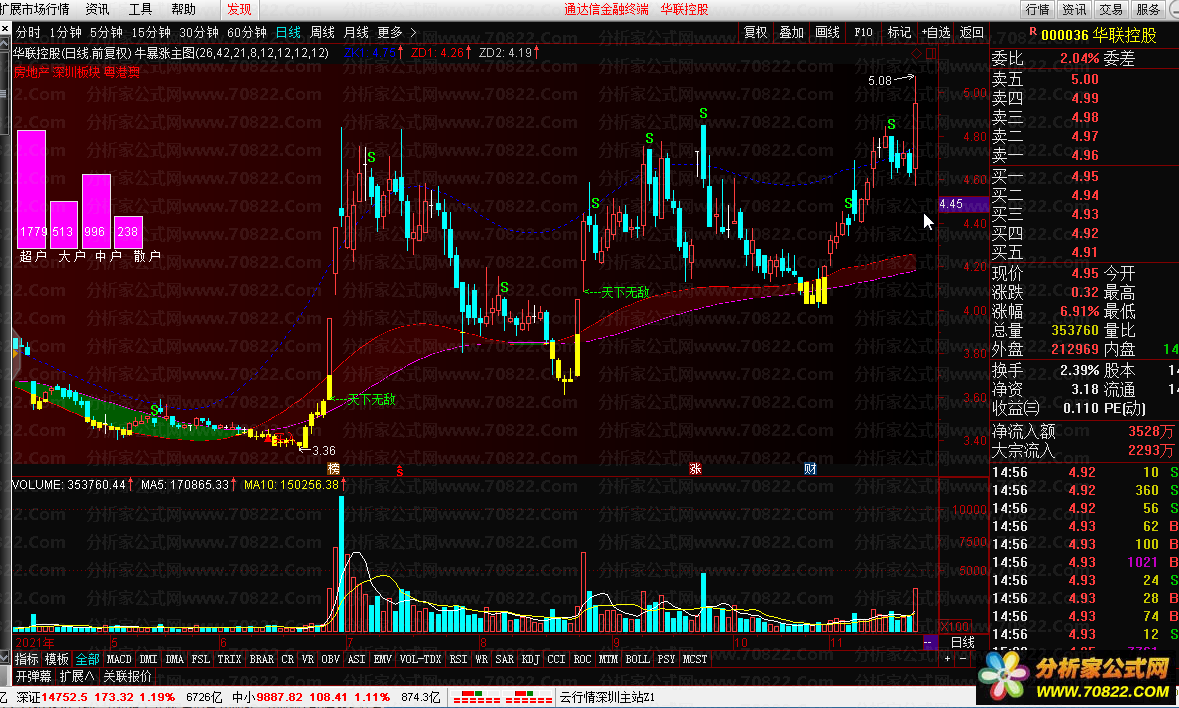Open the 发现 tab in the menu bar

239,9
